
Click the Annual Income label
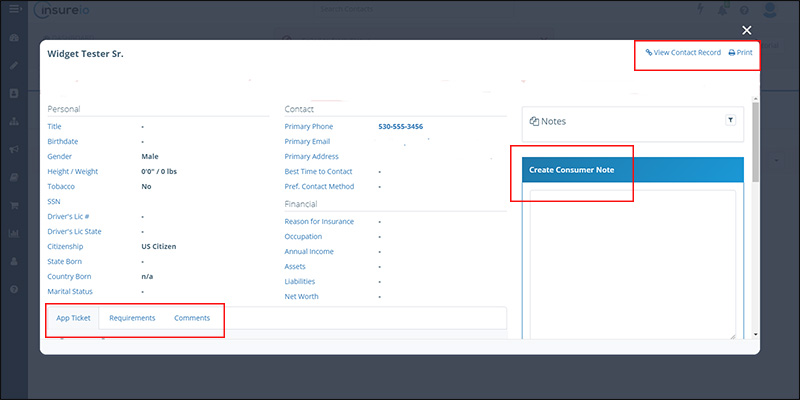tap(309, 252)
